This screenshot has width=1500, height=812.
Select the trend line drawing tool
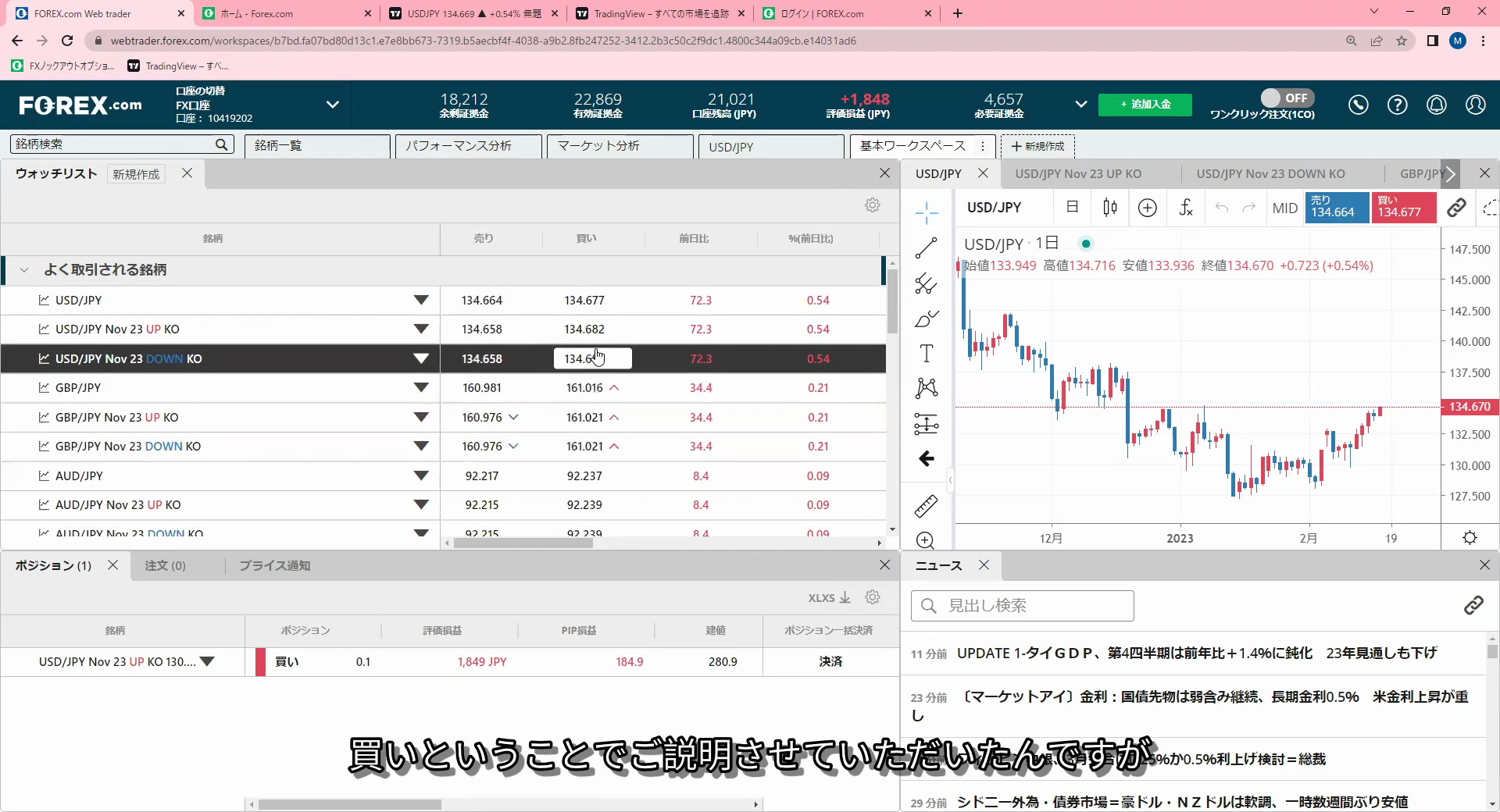click(927, 248)
